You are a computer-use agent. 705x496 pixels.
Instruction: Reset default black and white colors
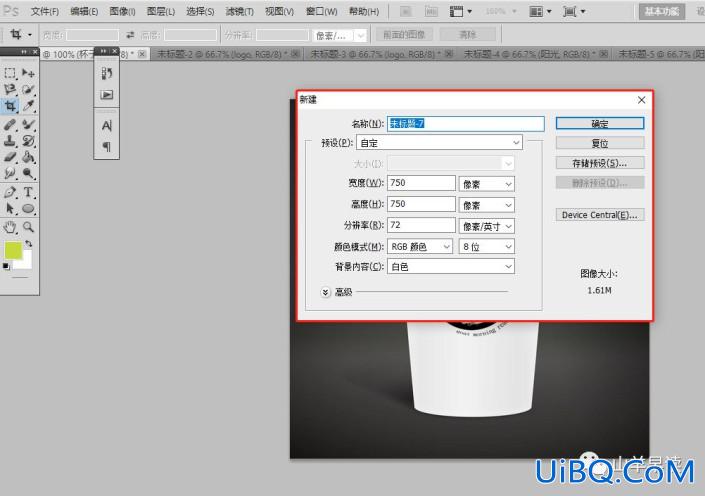pyautogui.click(x=6, y=266)
